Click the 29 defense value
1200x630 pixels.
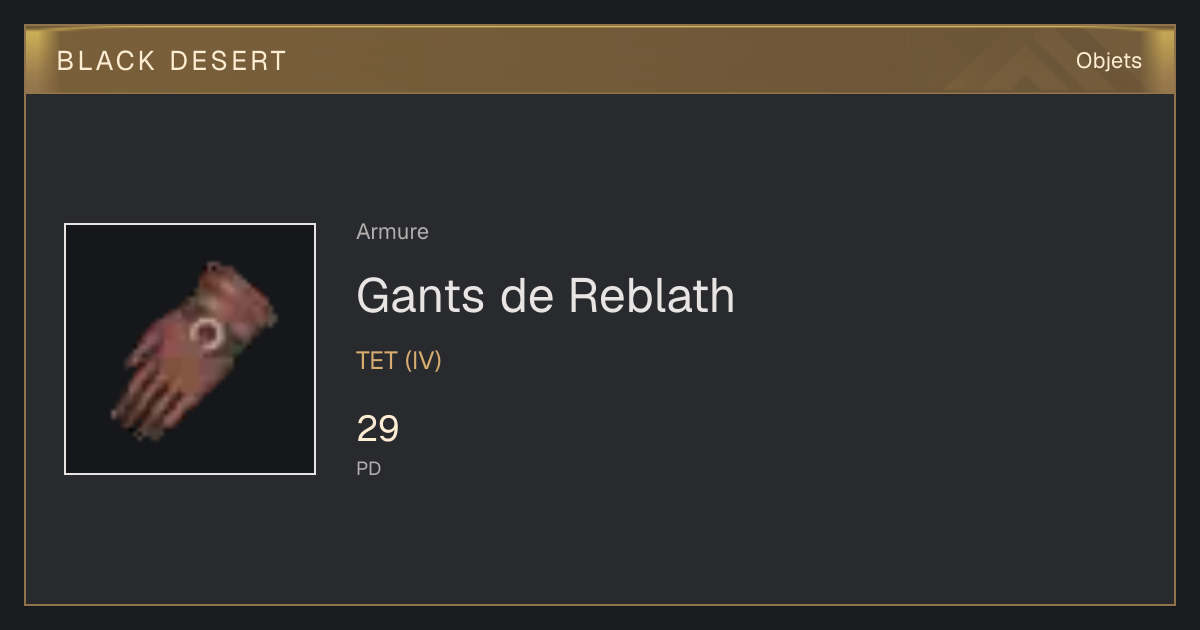pyautogui.click(x=378, y=429)
